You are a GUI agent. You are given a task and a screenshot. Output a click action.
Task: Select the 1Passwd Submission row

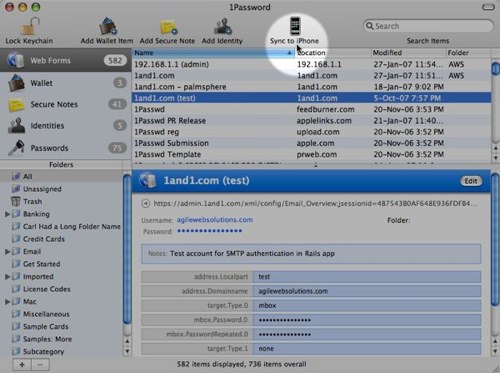311,143
